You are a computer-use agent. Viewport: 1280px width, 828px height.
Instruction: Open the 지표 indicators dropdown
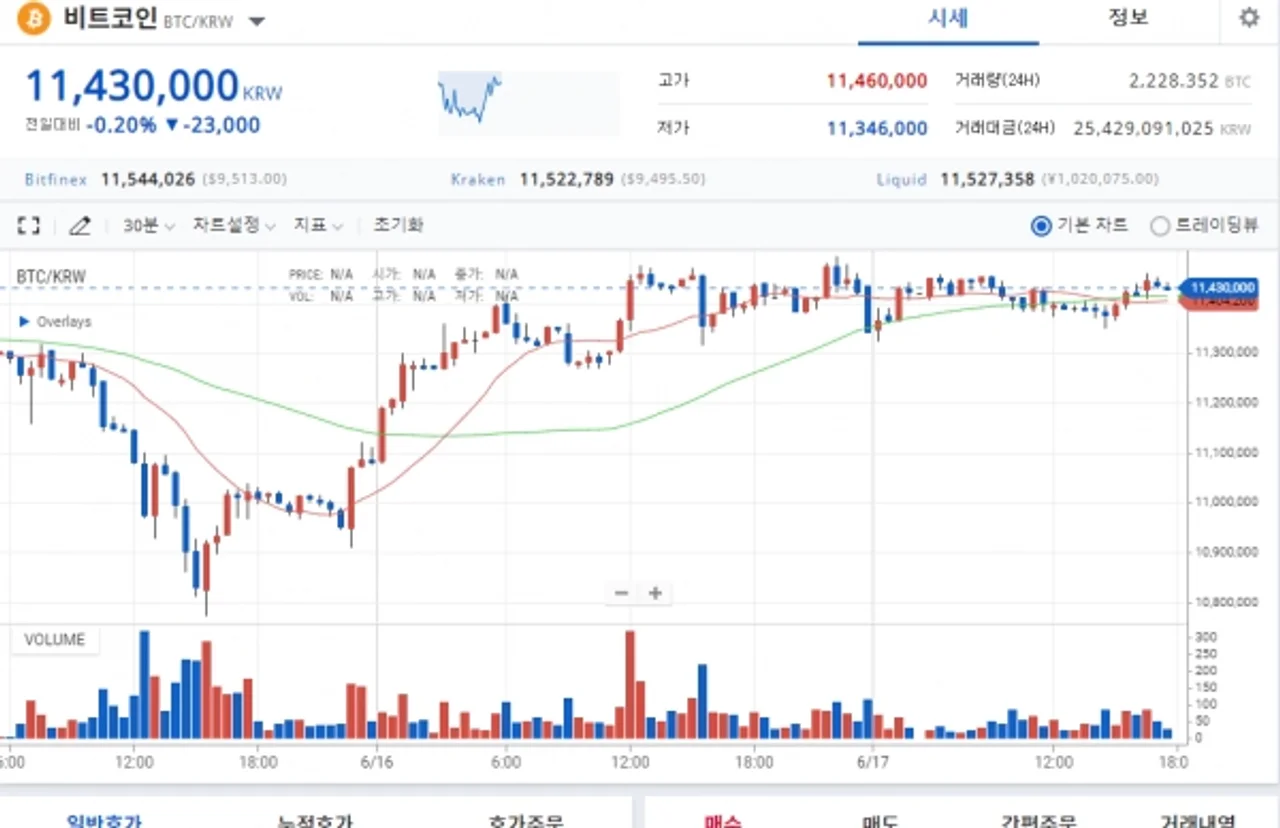(318, 226)
